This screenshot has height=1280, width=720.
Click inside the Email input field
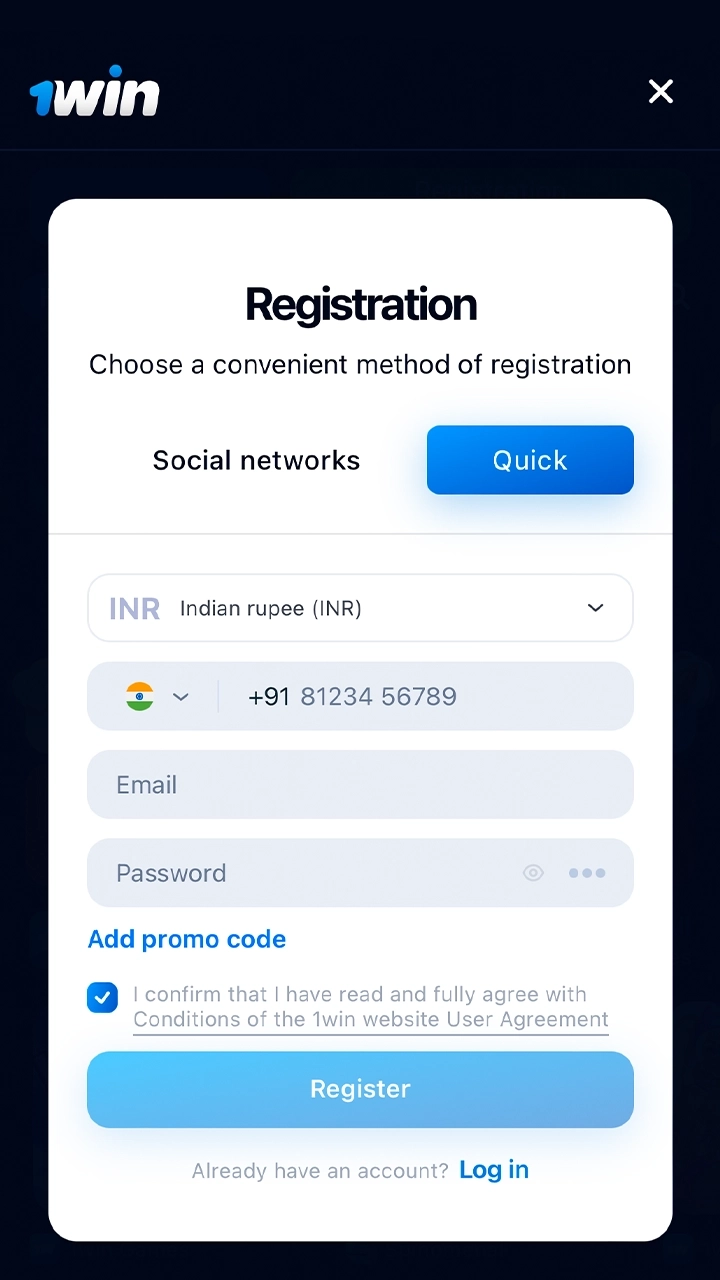pyautogui.click(x=360, y=785)
